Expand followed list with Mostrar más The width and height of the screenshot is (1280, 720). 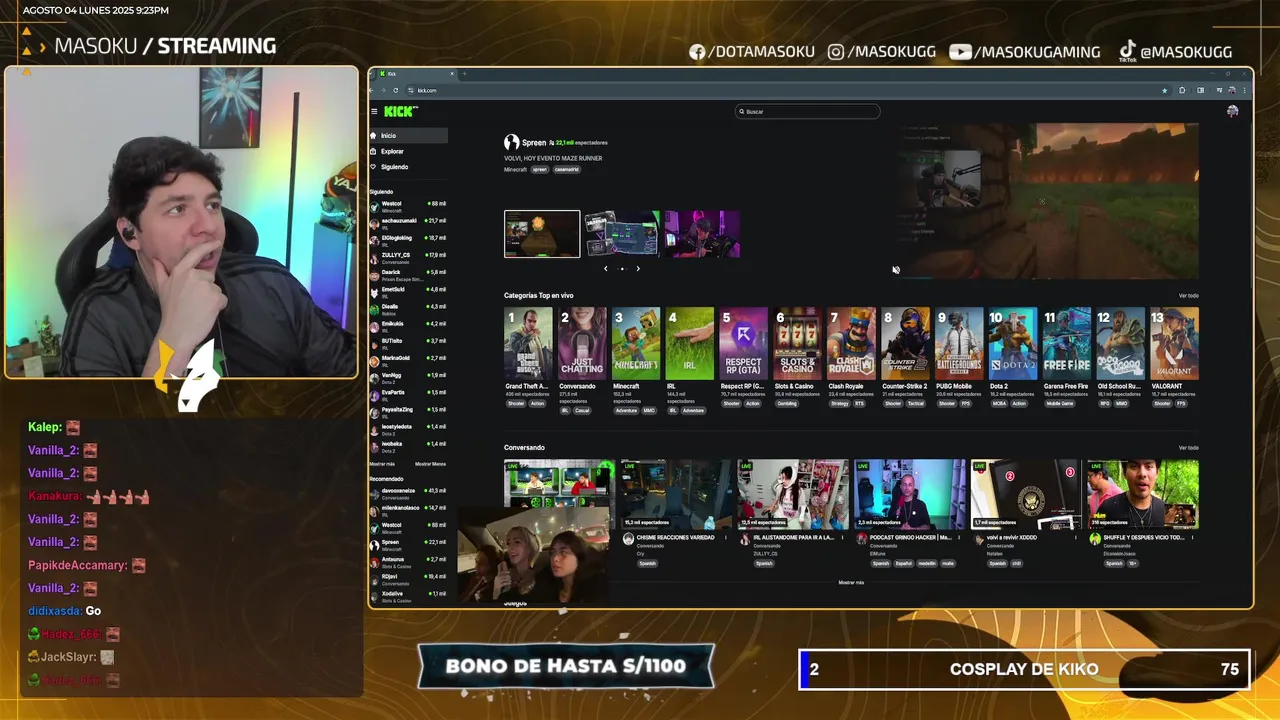[382, 464]
